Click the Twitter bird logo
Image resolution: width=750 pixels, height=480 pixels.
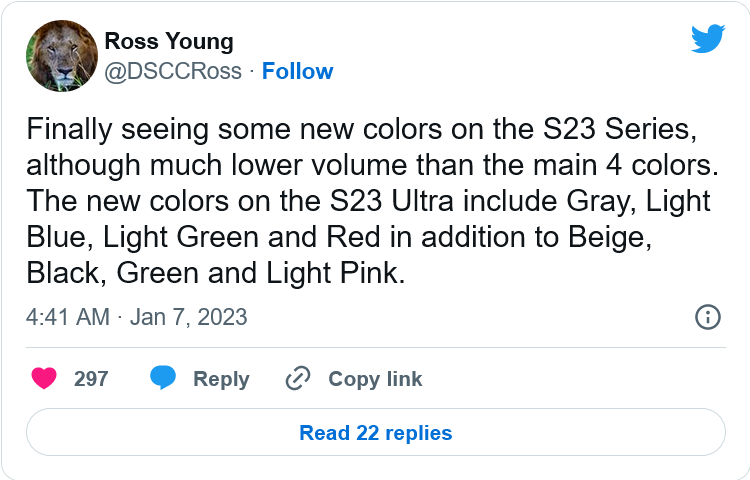point(708,38)
